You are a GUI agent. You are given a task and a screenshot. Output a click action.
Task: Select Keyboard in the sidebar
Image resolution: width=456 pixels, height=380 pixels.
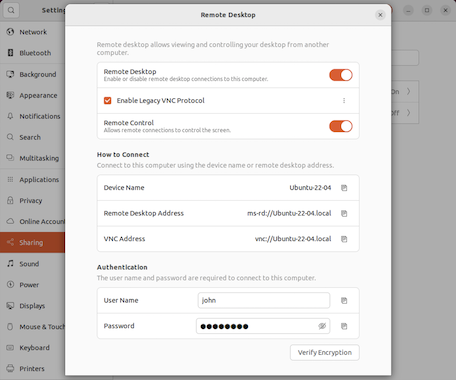(x=33, y=348)
